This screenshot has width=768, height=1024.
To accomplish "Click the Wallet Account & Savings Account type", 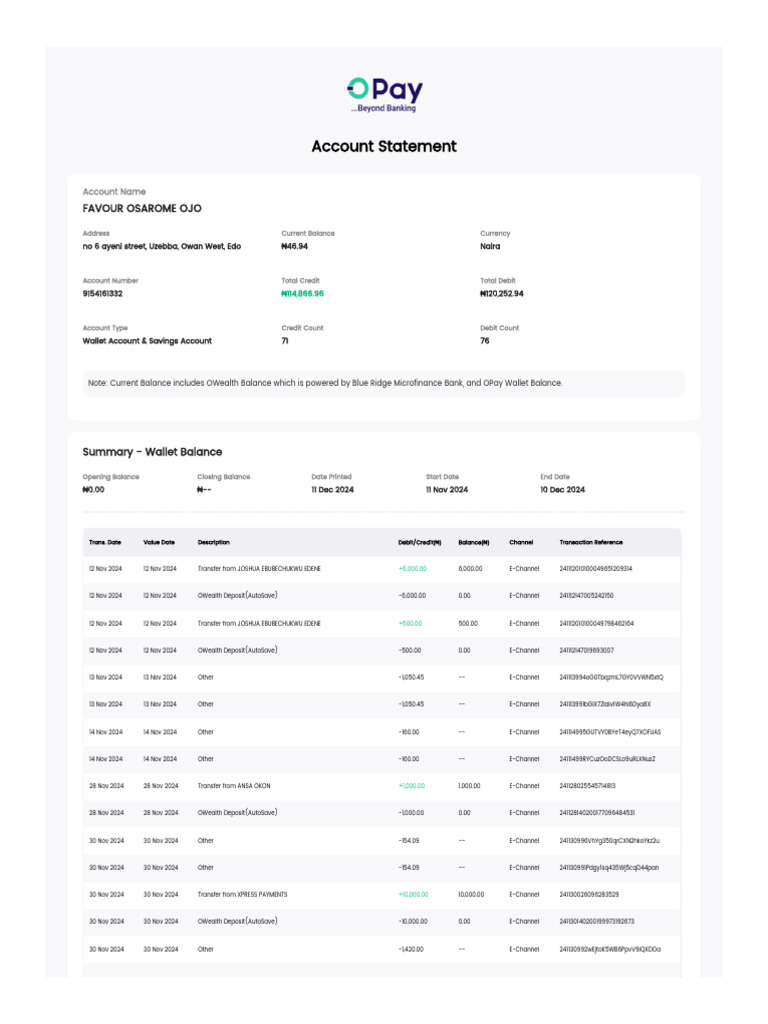I will pos(147,341).
